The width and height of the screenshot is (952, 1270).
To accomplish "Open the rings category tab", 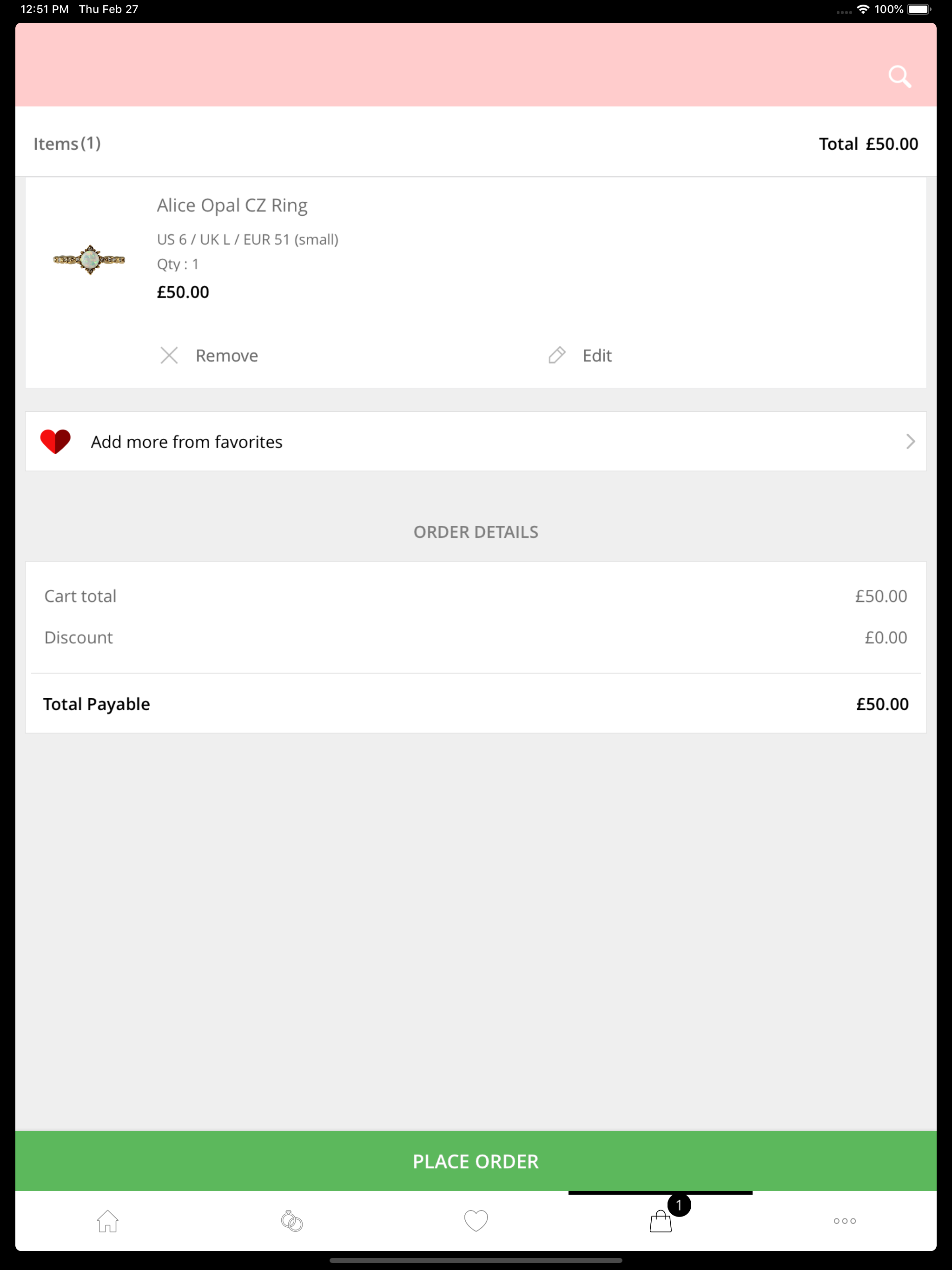I will coord(291,1221).
